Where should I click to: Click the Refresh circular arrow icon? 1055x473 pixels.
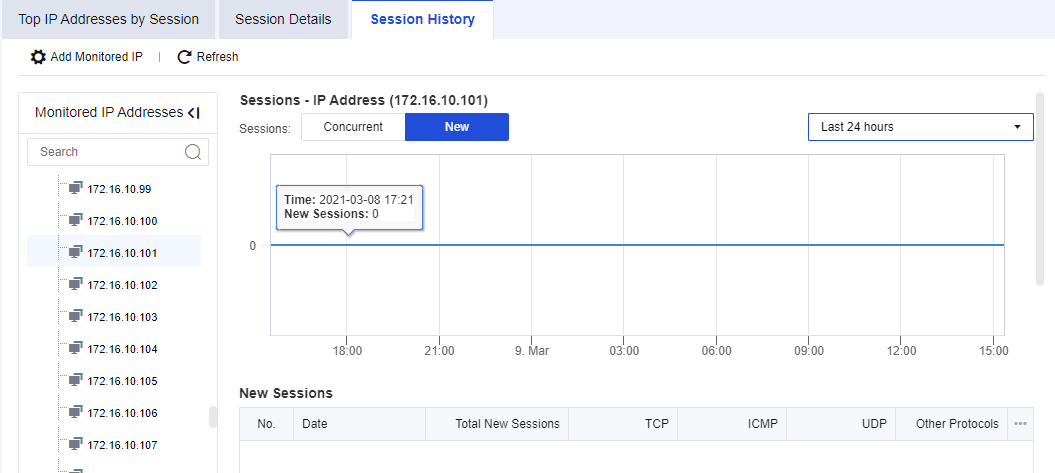(x=184, y=57)
